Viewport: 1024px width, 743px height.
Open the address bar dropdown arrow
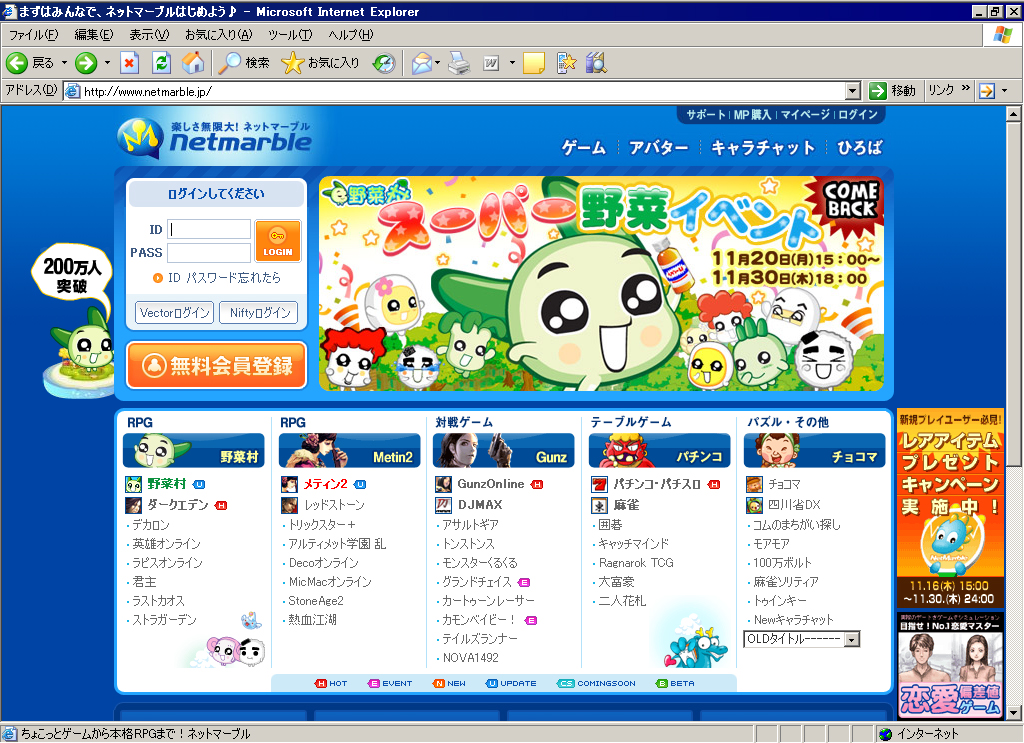[x=853, y=91]
